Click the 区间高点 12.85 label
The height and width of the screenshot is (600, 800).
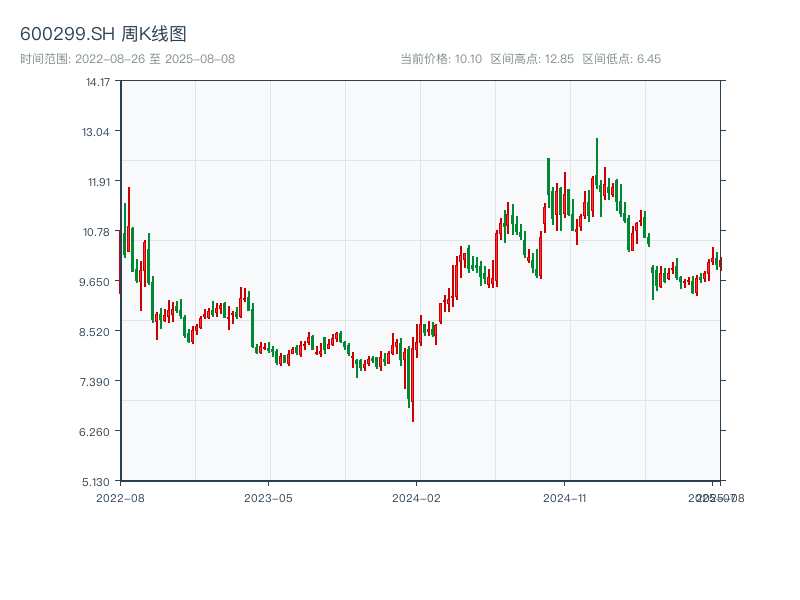[x=532, y=59]
